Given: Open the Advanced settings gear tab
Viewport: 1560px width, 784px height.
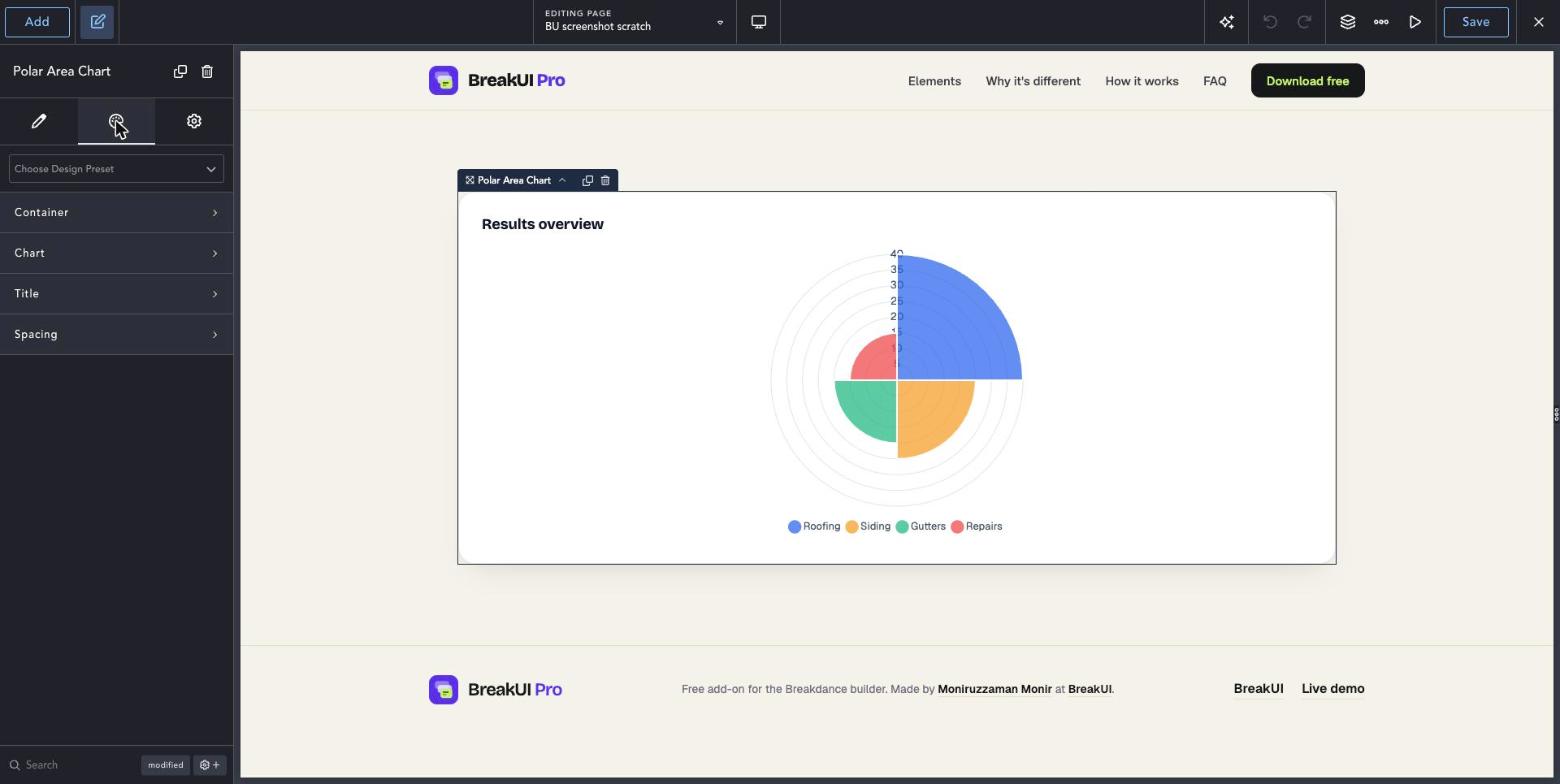Looking at the screenshot, I should 194,121.
